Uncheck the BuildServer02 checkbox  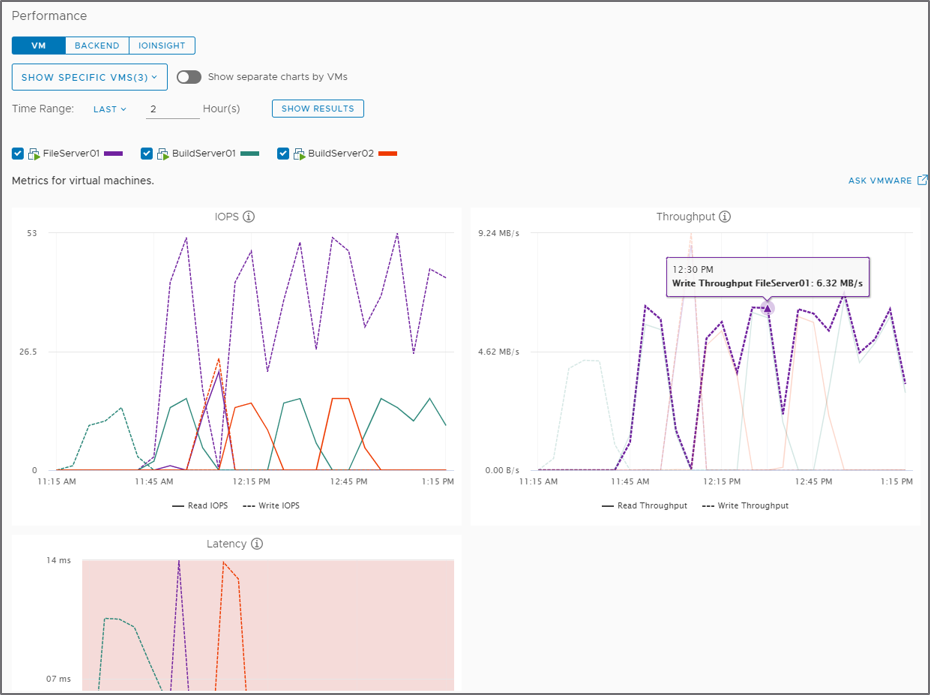point(283,154)
